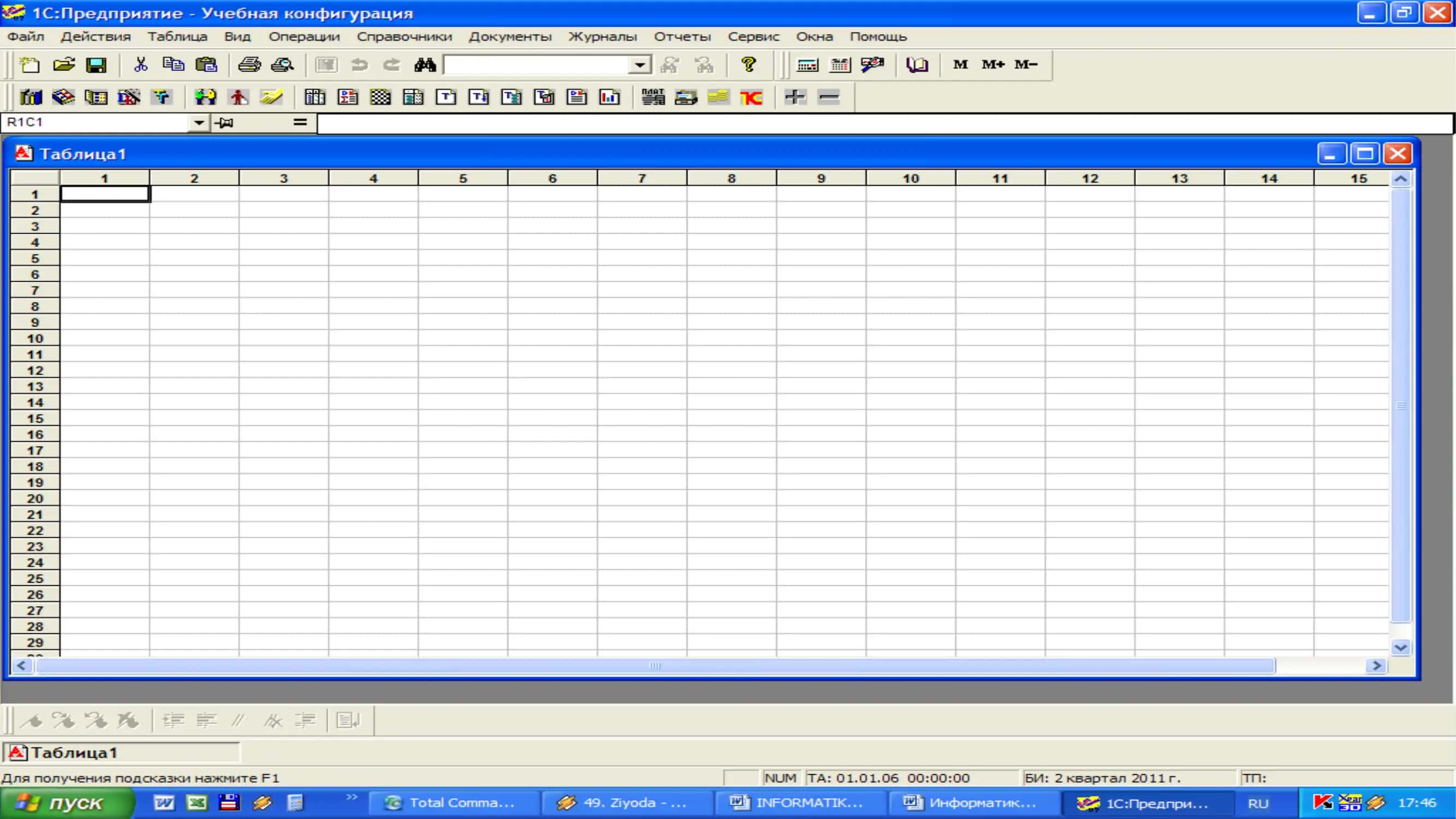The image size is (1456, 819).
Task: Click the checkerboard report icon
Action: point(381,97)
